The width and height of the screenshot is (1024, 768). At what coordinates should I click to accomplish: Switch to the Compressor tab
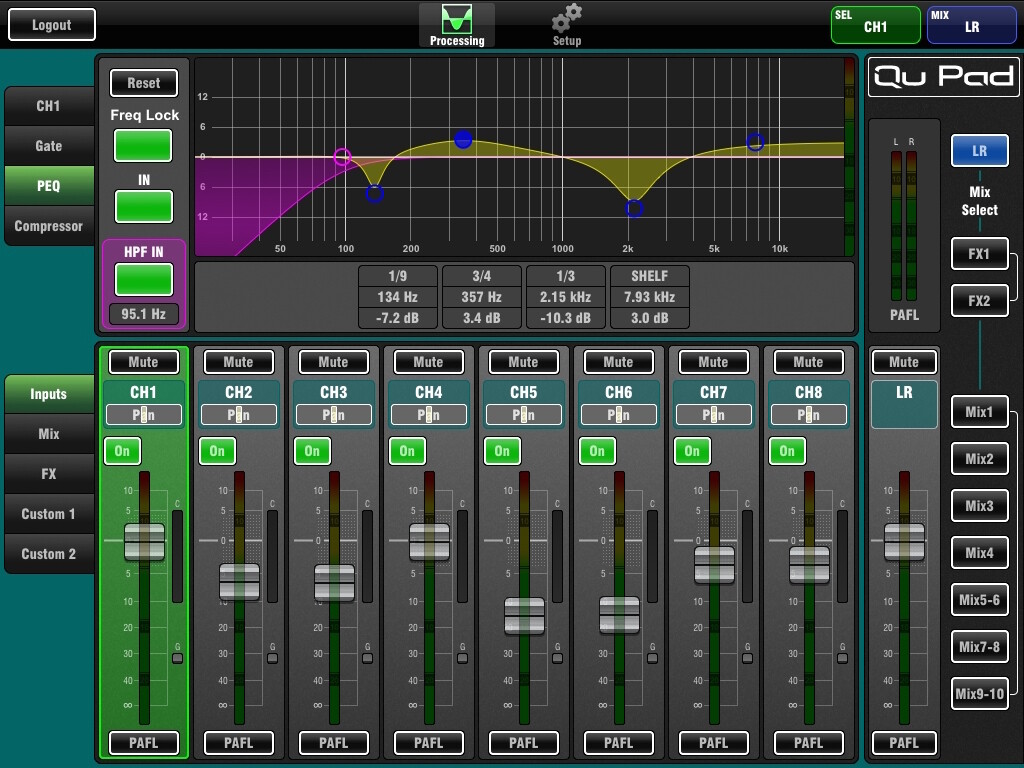coord(49,226)
